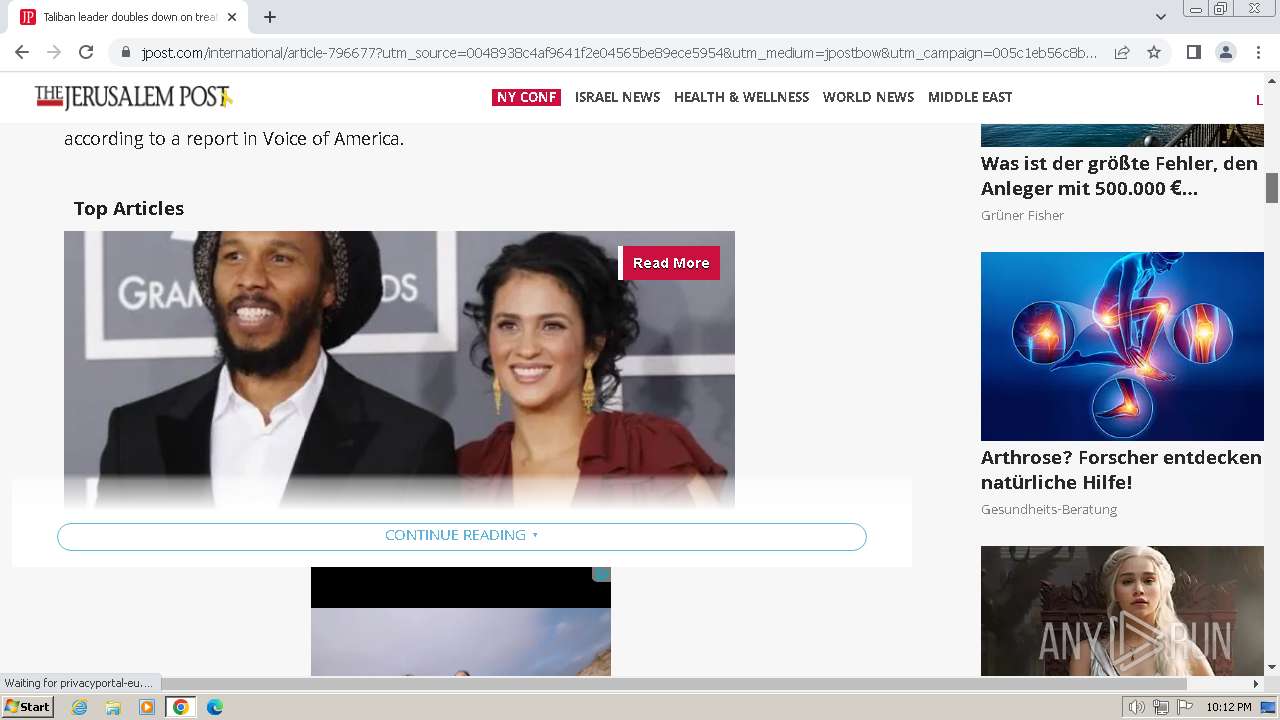
Task: Click the scroll-down arrow of page scrollbar
Action: (1272, 667)
